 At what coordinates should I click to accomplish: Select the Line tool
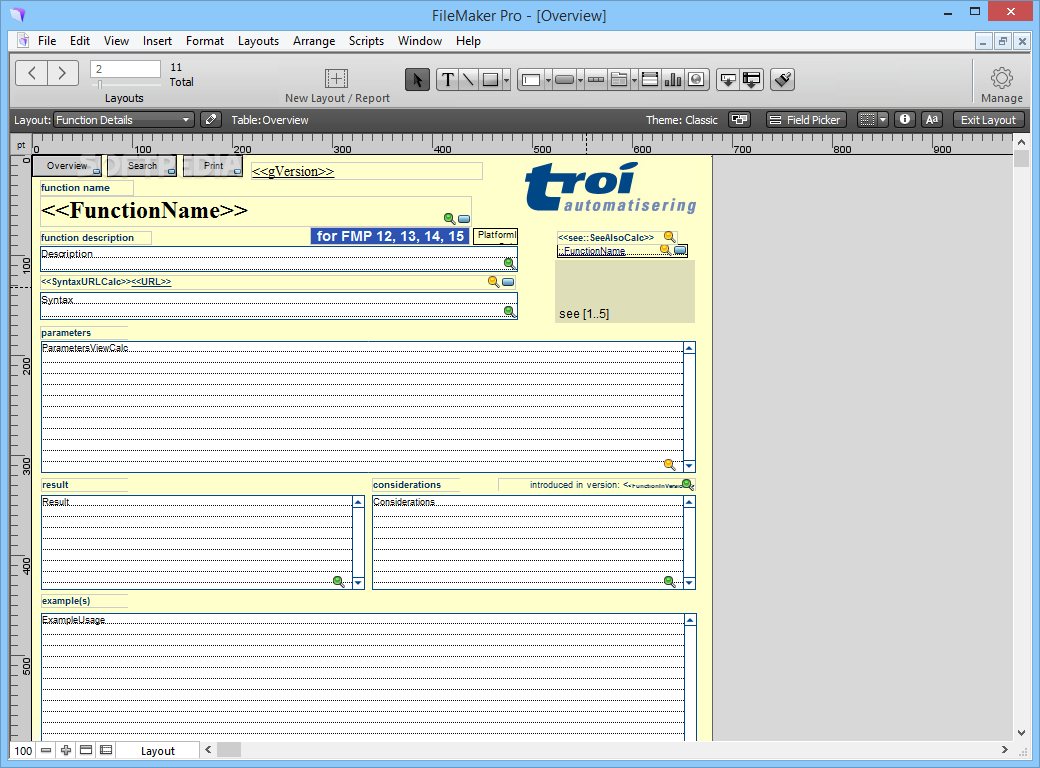tap(468, 80)
